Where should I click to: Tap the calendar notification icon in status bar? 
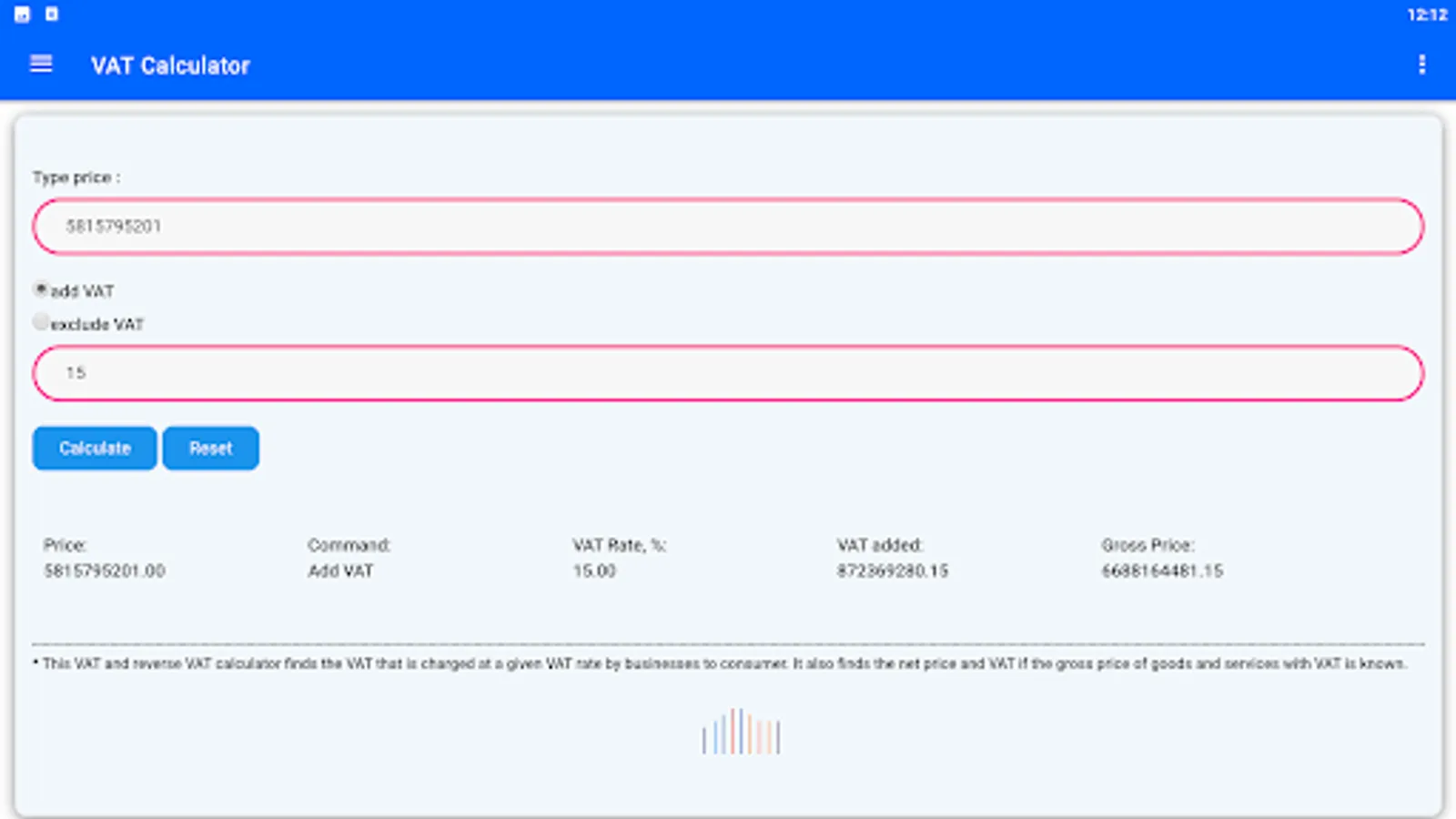pos(23,15)
